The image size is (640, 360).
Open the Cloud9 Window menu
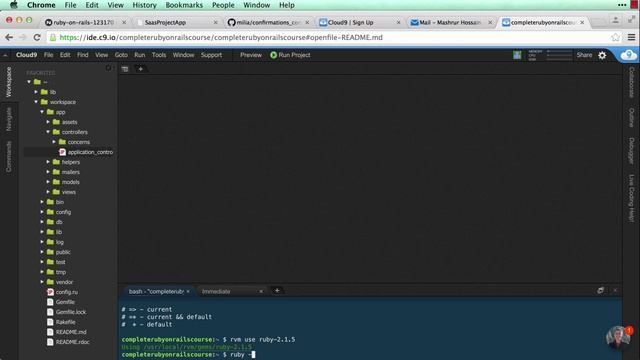pyautogui.click(x=183, y=55)
